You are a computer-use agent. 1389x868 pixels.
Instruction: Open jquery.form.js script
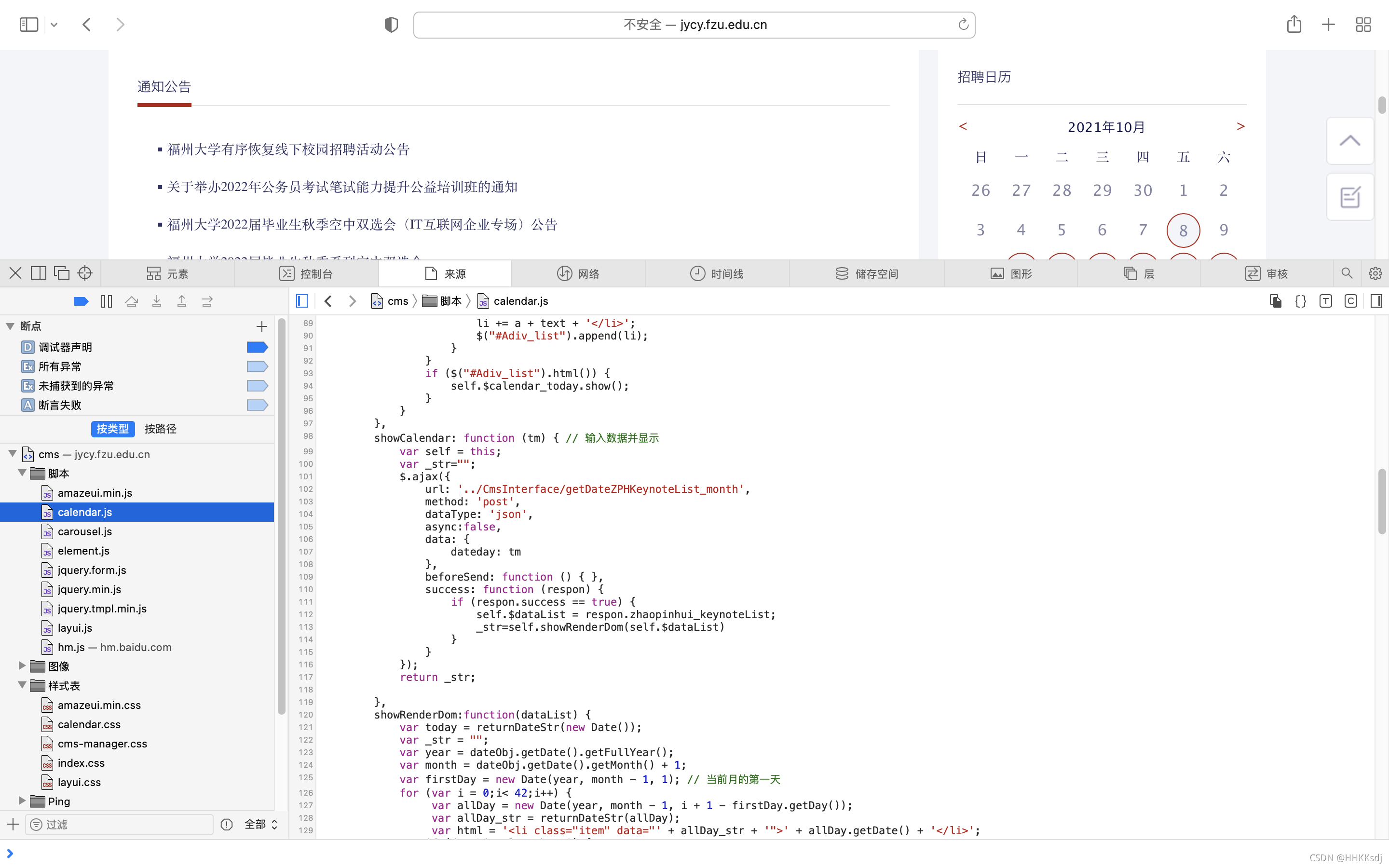pos(92,570)
